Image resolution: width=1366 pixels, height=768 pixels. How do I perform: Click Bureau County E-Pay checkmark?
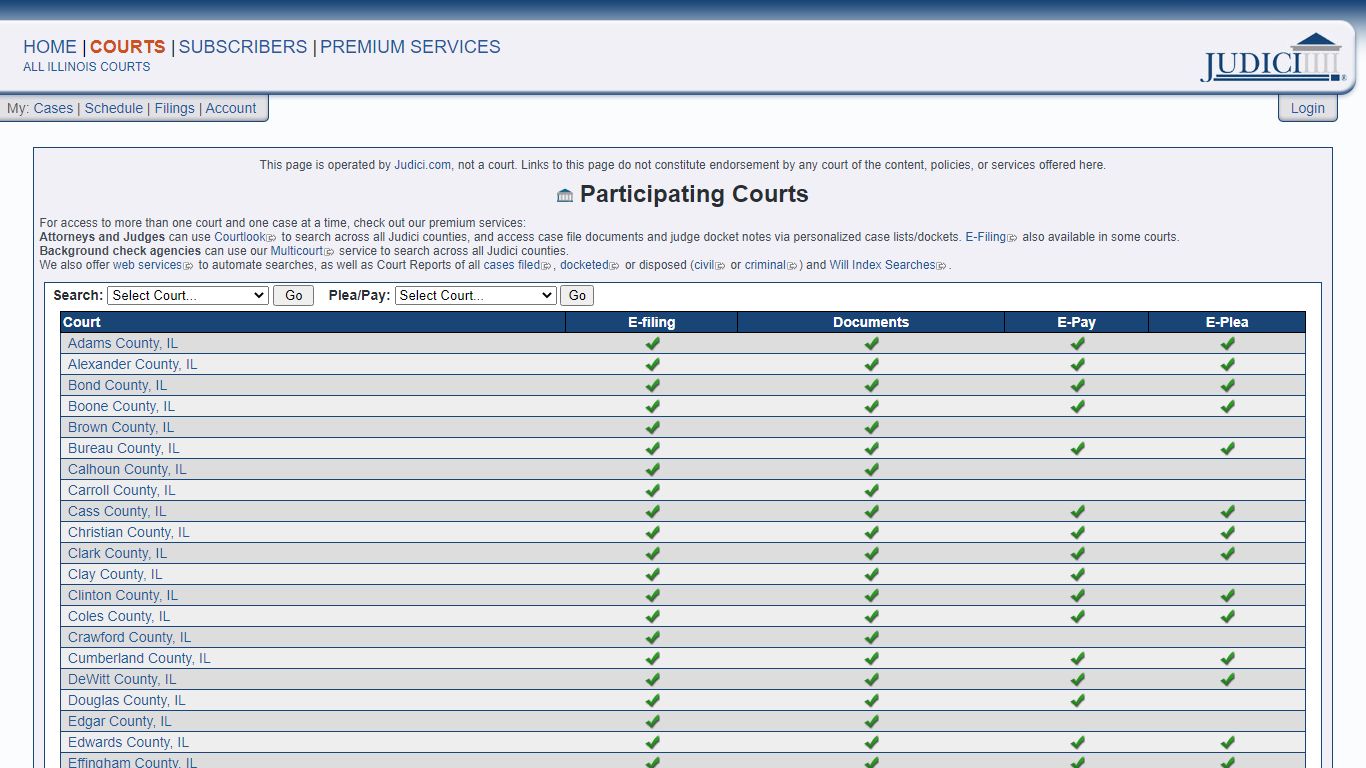[1077, 448]
